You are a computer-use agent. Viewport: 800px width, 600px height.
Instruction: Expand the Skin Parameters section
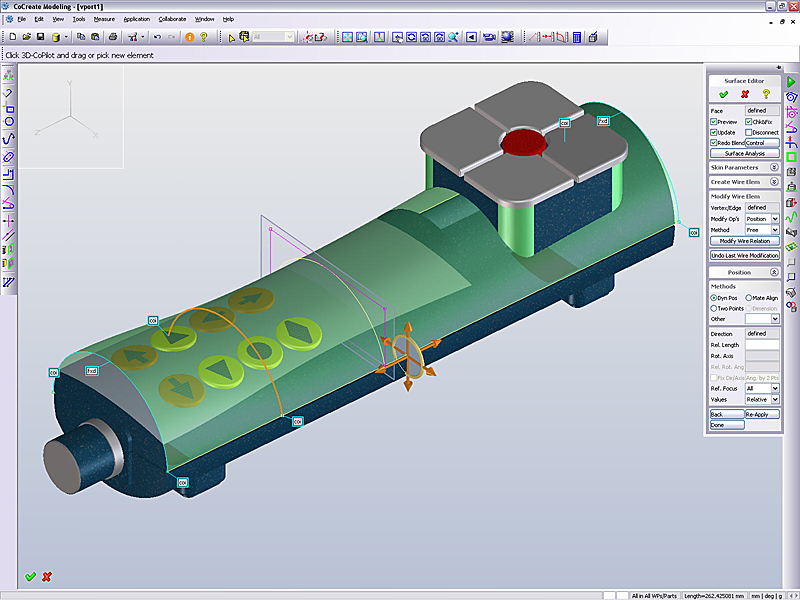[774, 167]
